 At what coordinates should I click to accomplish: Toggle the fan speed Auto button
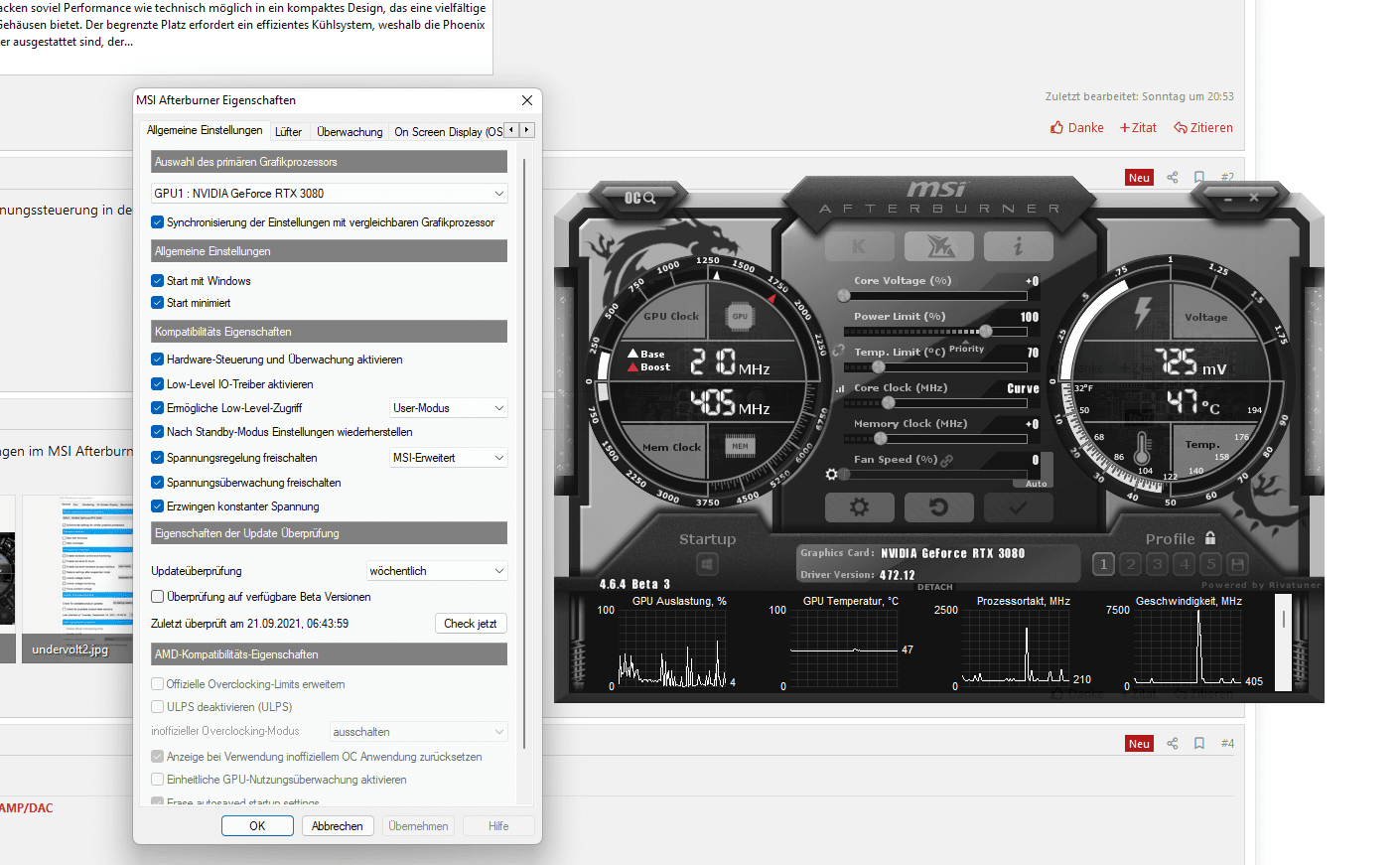point(1037,484)
